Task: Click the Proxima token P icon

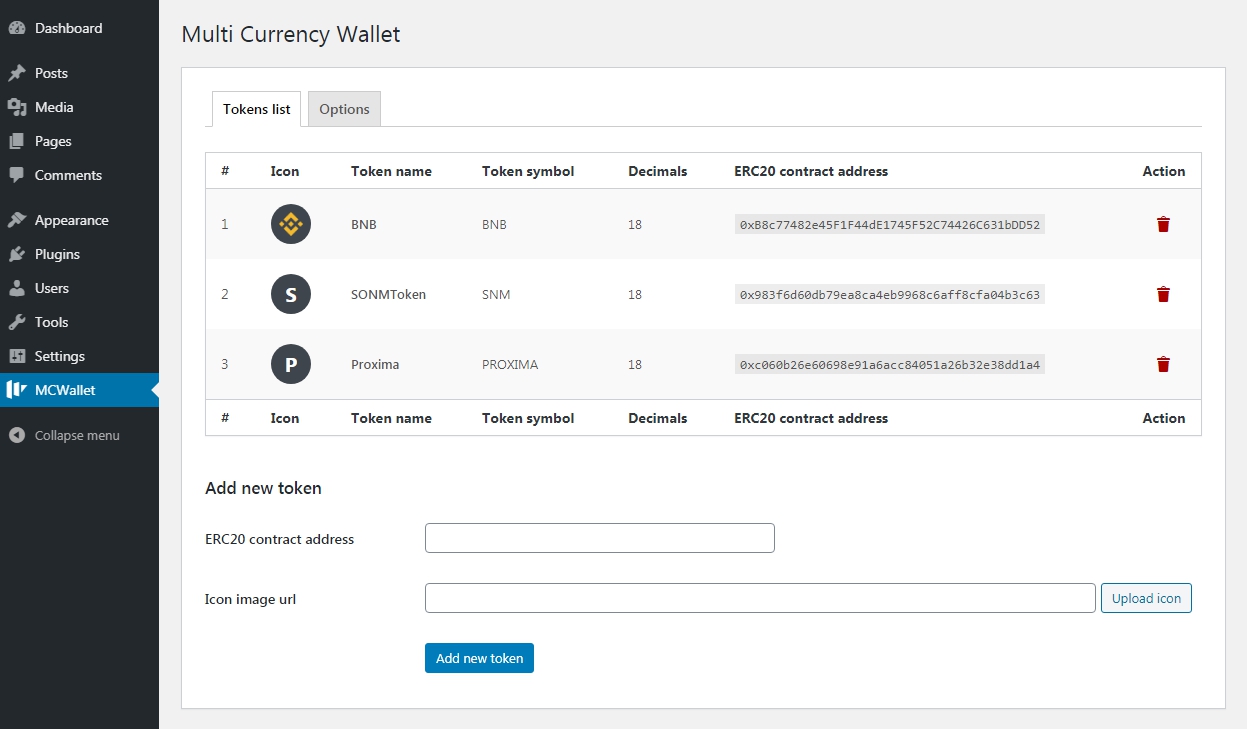Action: [x=290, y=364]
